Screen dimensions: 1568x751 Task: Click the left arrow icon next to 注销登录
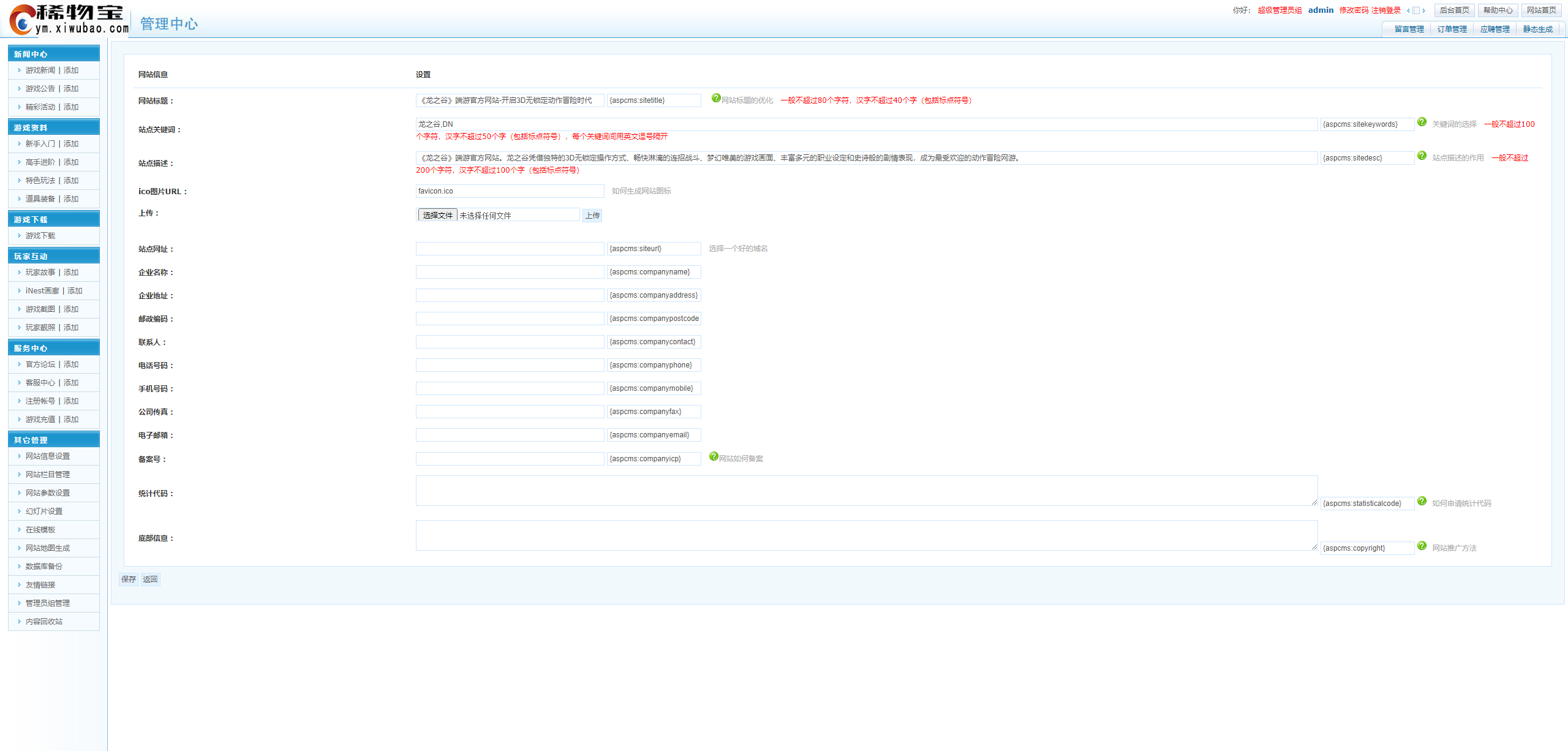(x=1408, y=10)
